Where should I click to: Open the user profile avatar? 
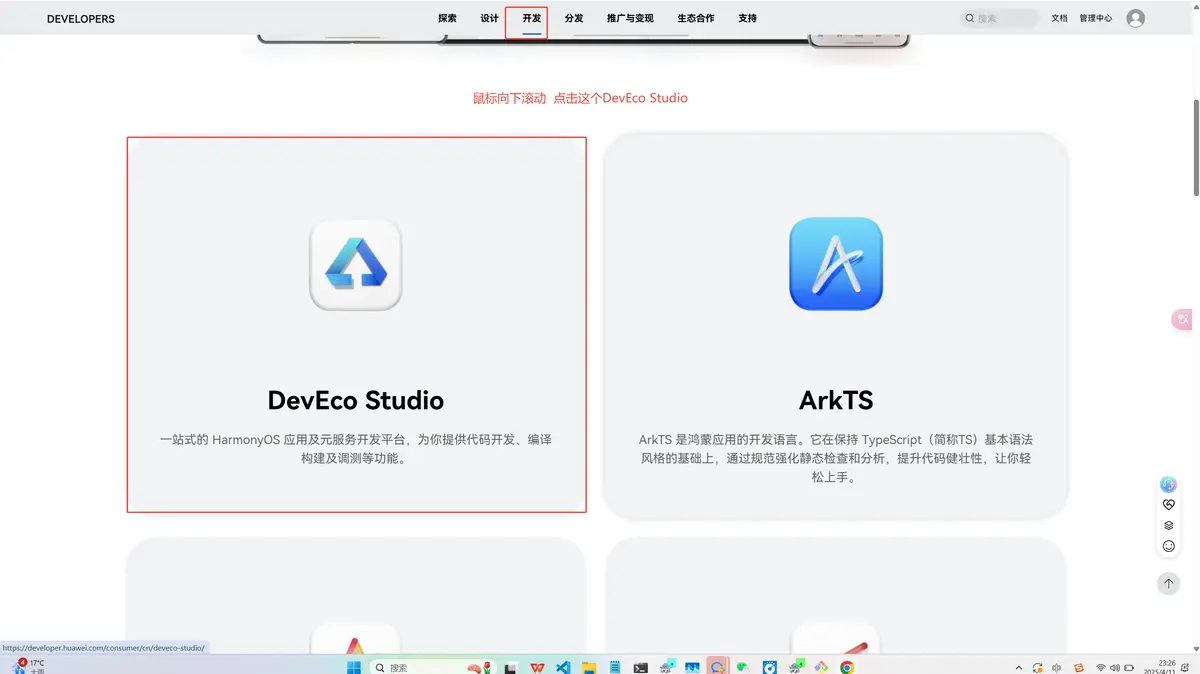pyautogui.click(x=1135, y=18)
